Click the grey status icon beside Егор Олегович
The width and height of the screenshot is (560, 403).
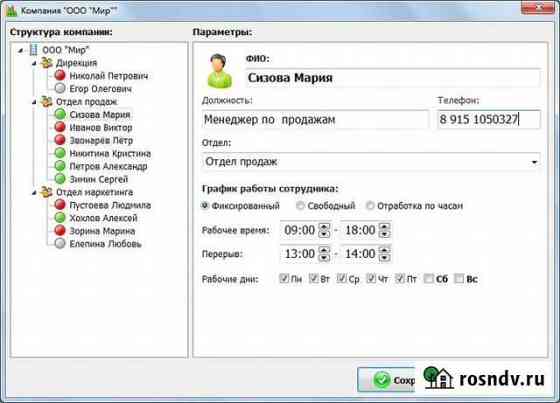click(60, 88)
